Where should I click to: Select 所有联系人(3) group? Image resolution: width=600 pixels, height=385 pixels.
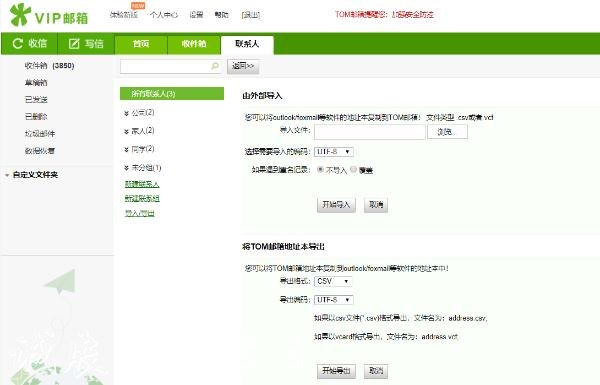[172, 94]
